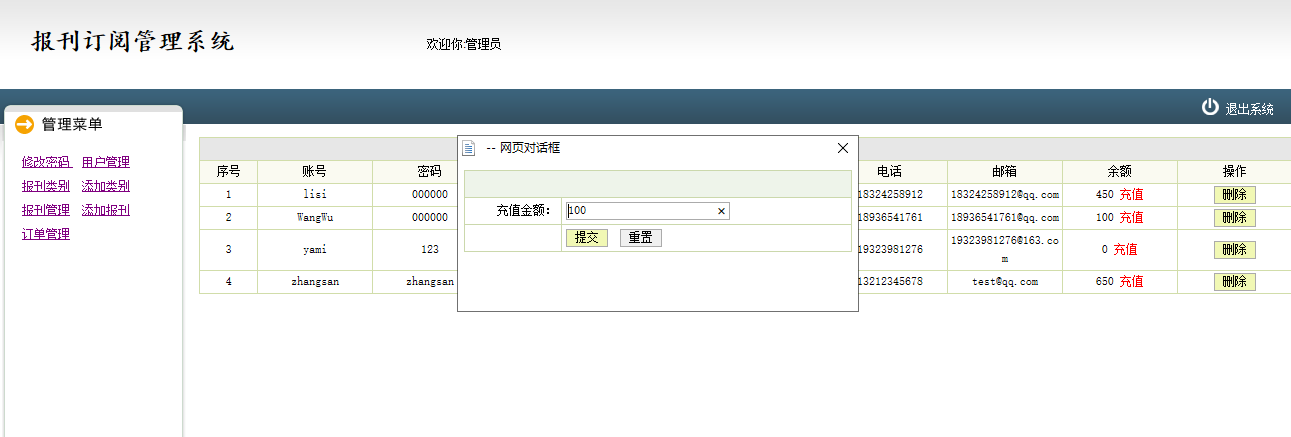
Task: Select the 操作 column header
Action: pos(1234,171)
